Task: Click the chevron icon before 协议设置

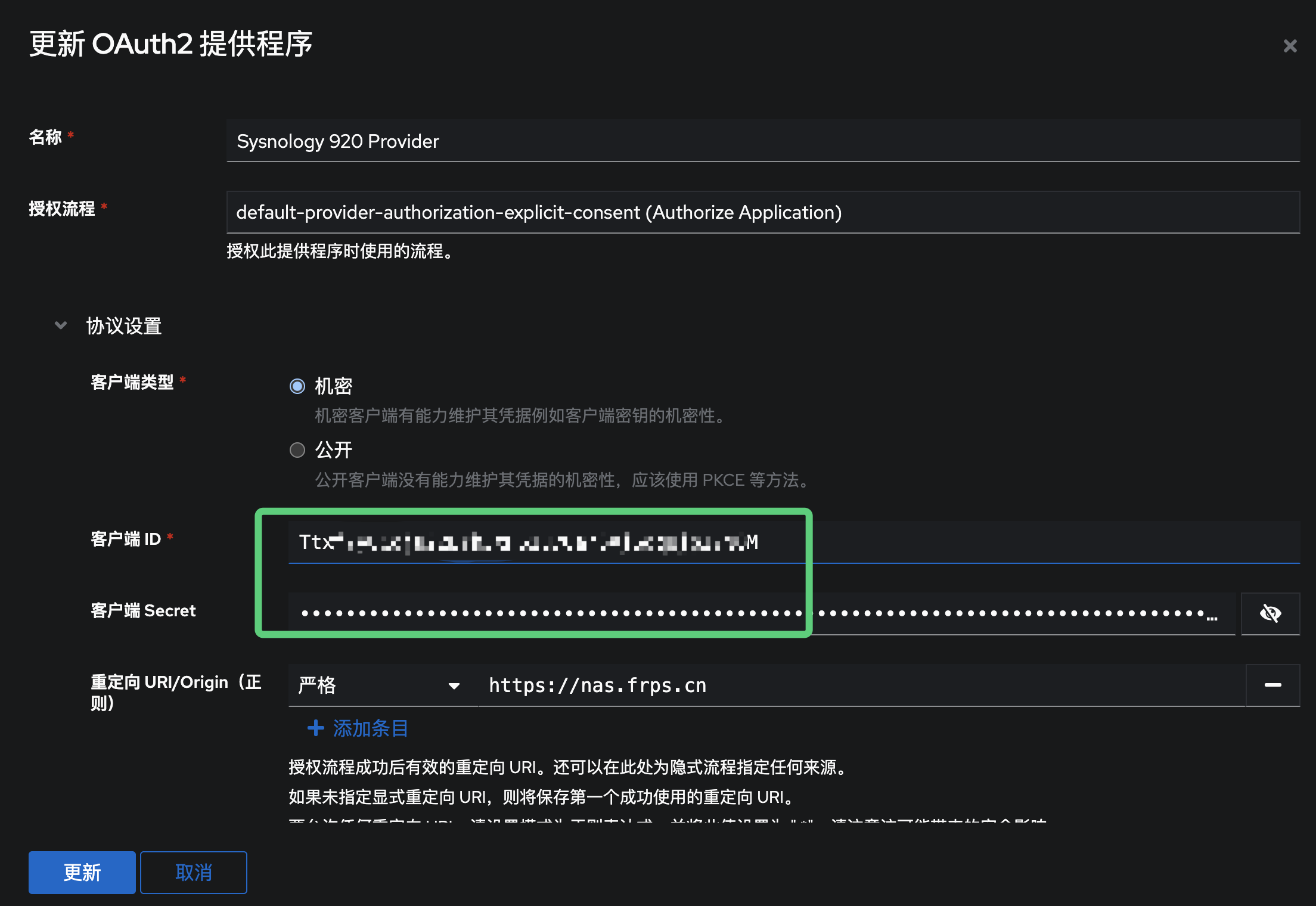Action: click(60, 325)
